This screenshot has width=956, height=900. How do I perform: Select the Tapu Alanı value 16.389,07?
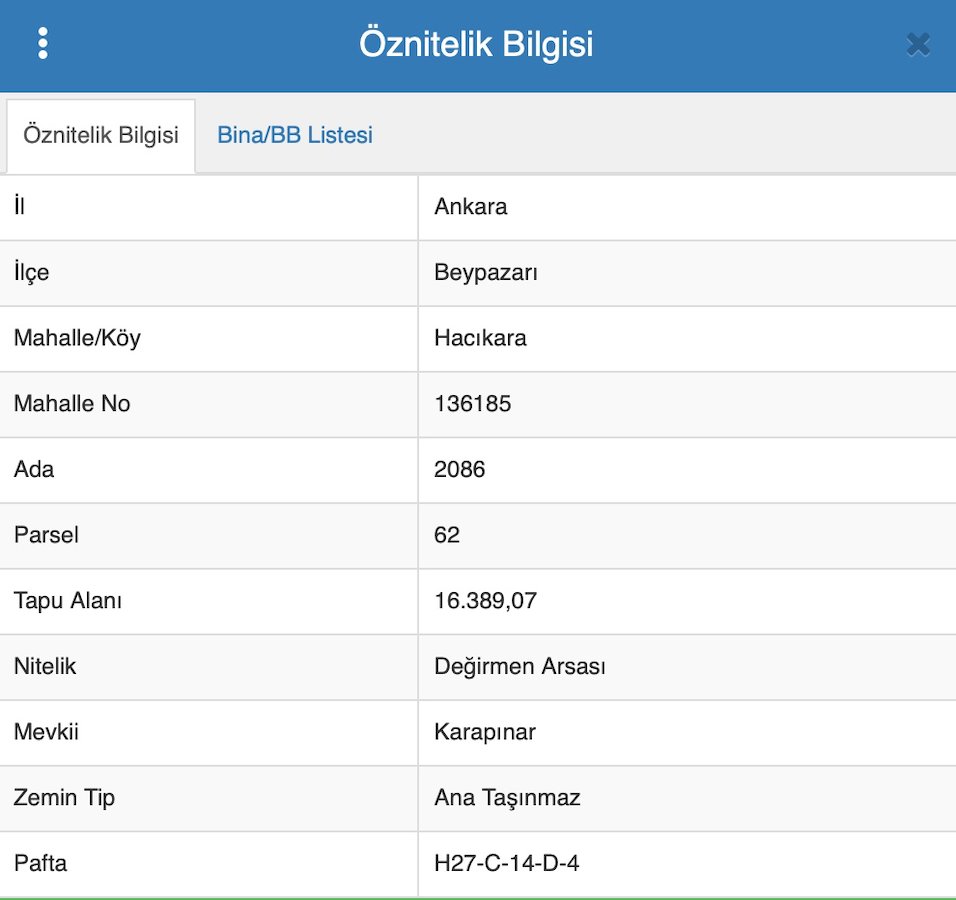(x=486, y=601)
